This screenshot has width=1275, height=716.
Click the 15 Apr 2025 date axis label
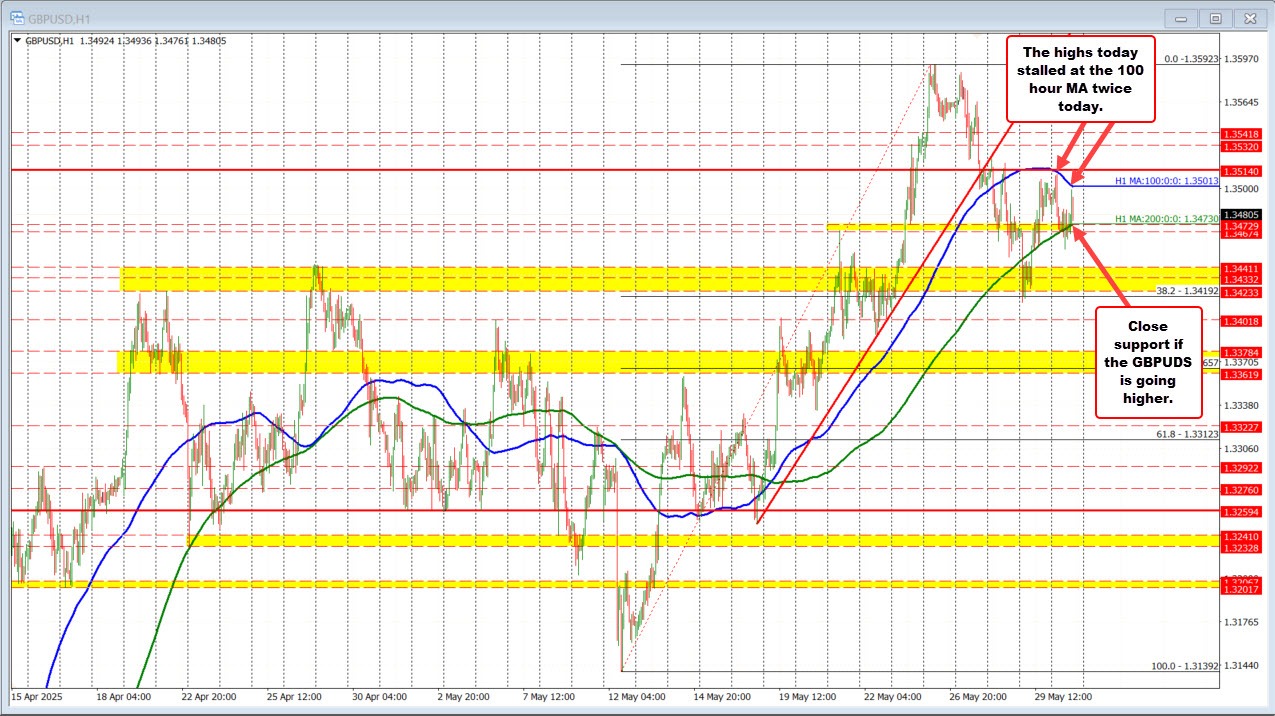36,697
